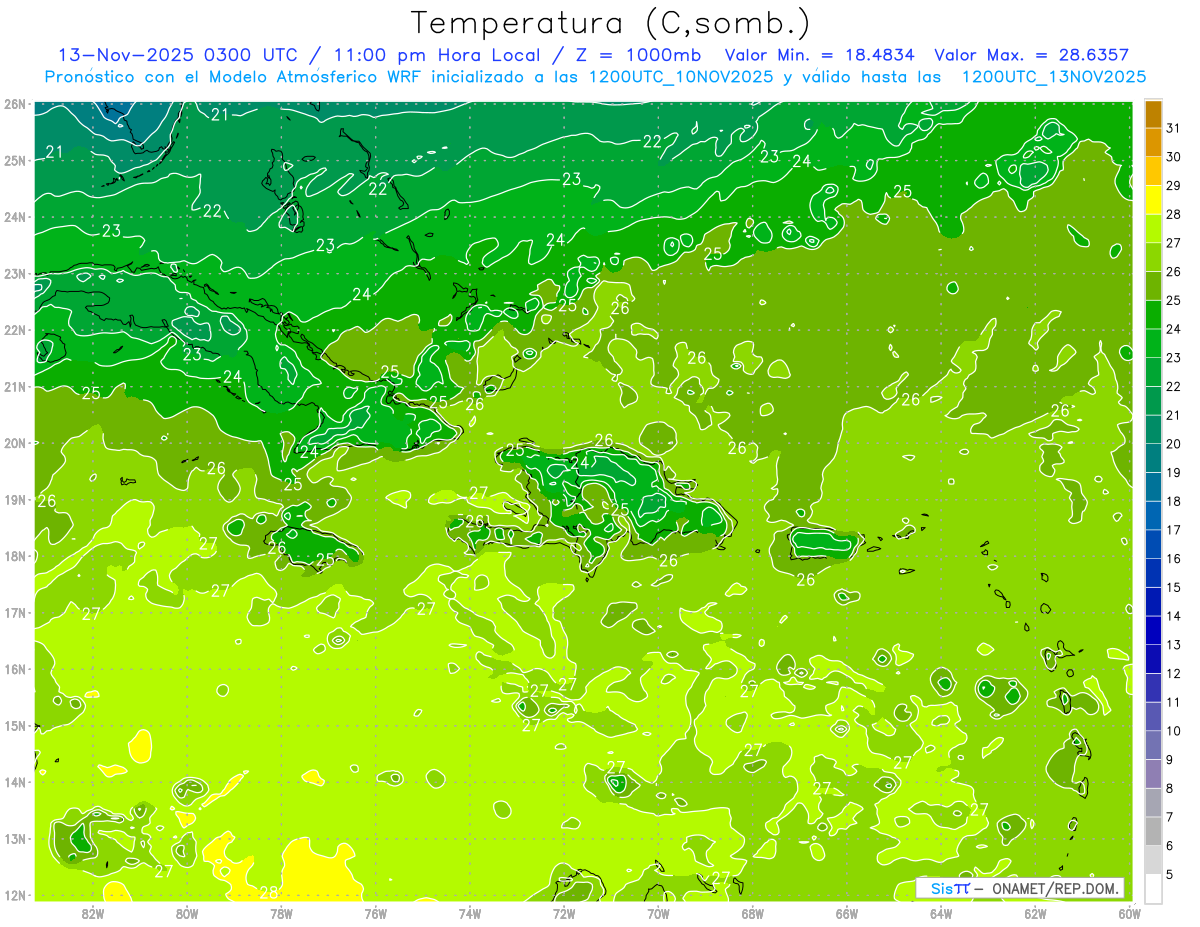
Task: Click the green legend swatch between 24 and 25
Action: click(1153, 314)
